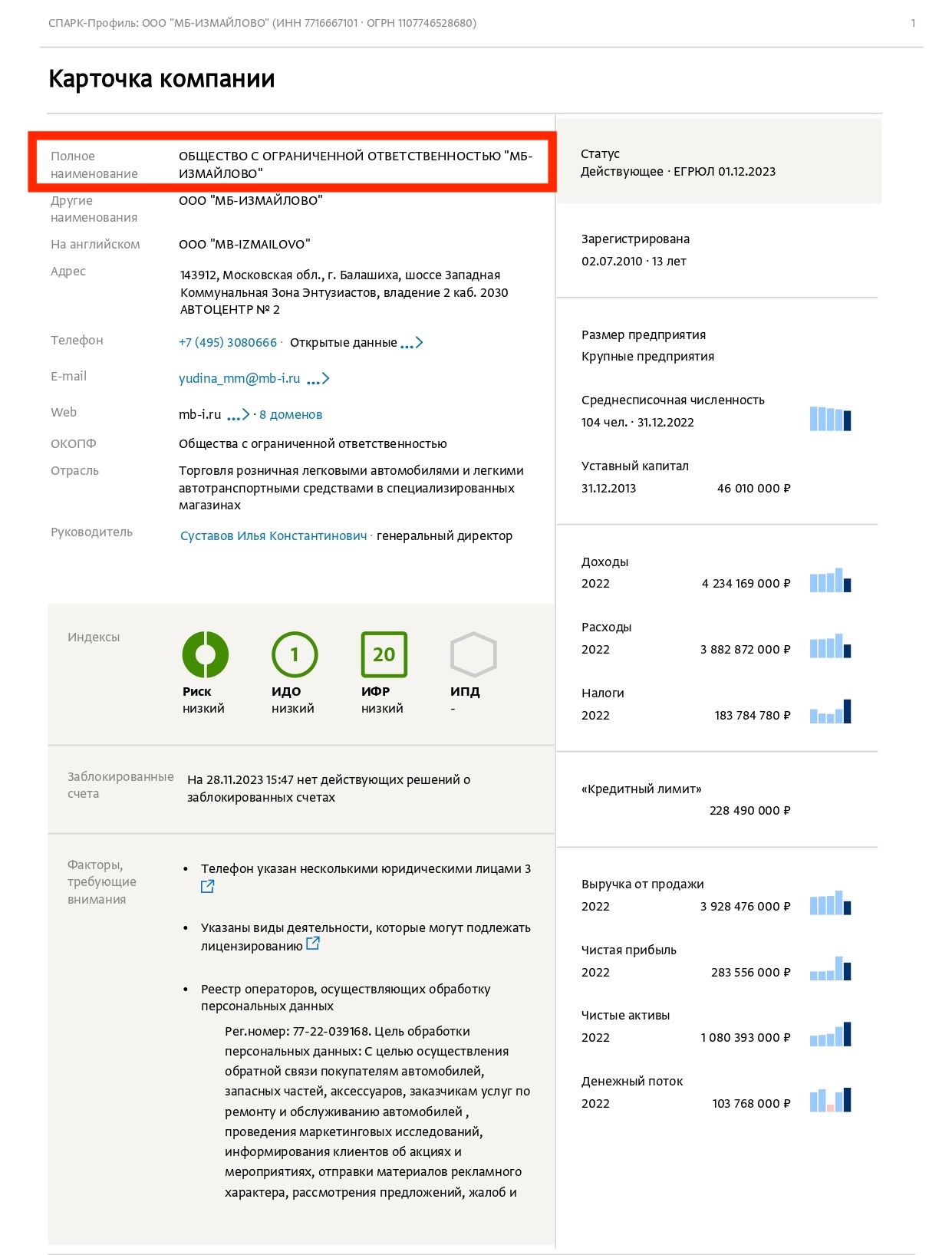952x1255 pixels.
Task: Click the green Риск index circle icon
Action: pyautogui.click(x=205, y=654)
